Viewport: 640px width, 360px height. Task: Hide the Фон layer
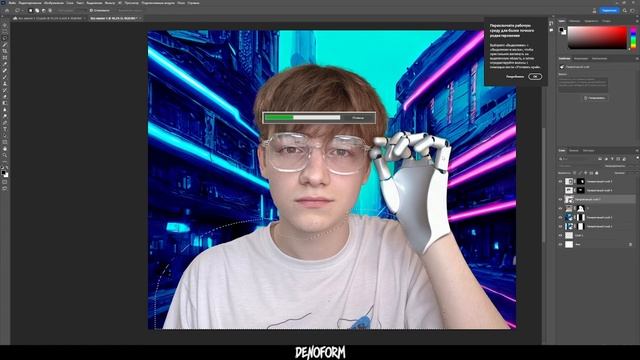560,244
